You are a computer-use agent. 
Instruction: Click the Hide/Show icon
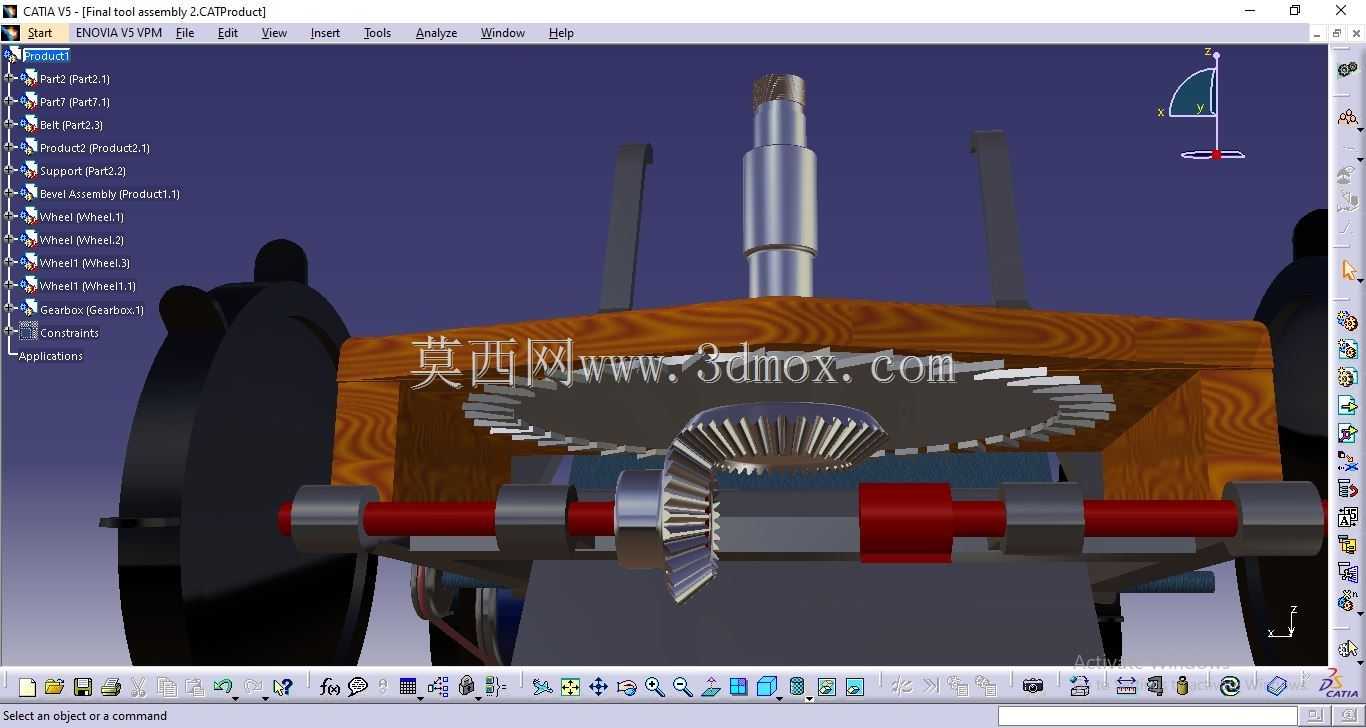click(x=826, y=687)
